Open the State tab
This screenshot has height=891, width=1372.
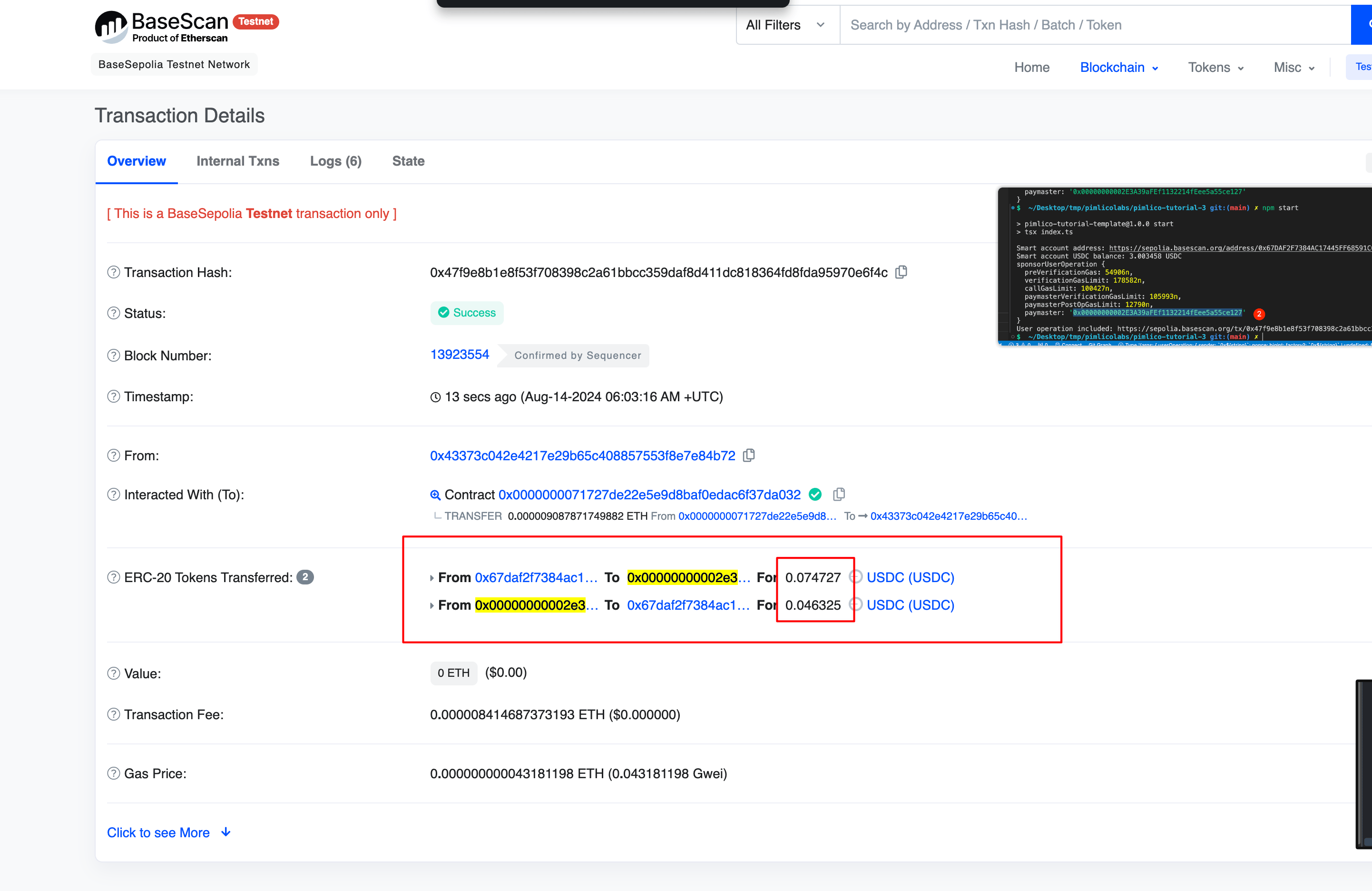[x=408, y=161]
